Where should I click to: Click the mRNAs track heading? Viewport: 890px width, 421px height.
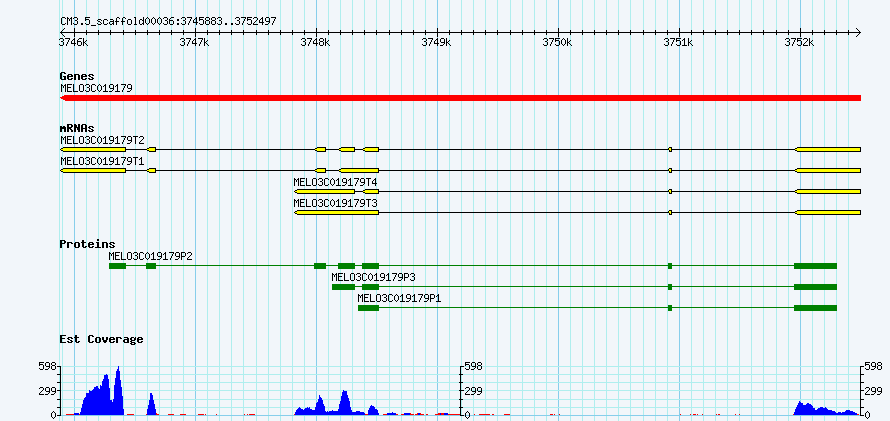click(77, 129)
